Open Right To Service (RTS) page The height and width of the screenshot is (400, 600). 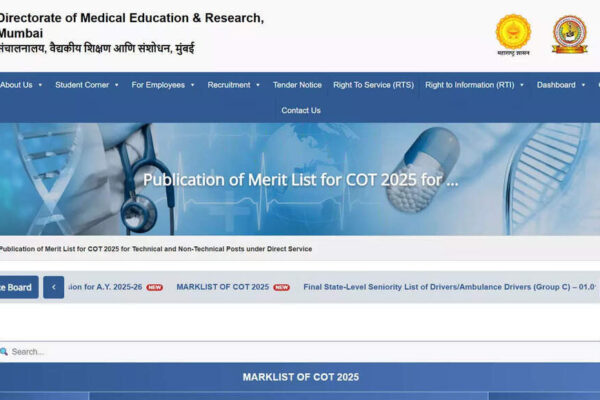pos(373,85)
